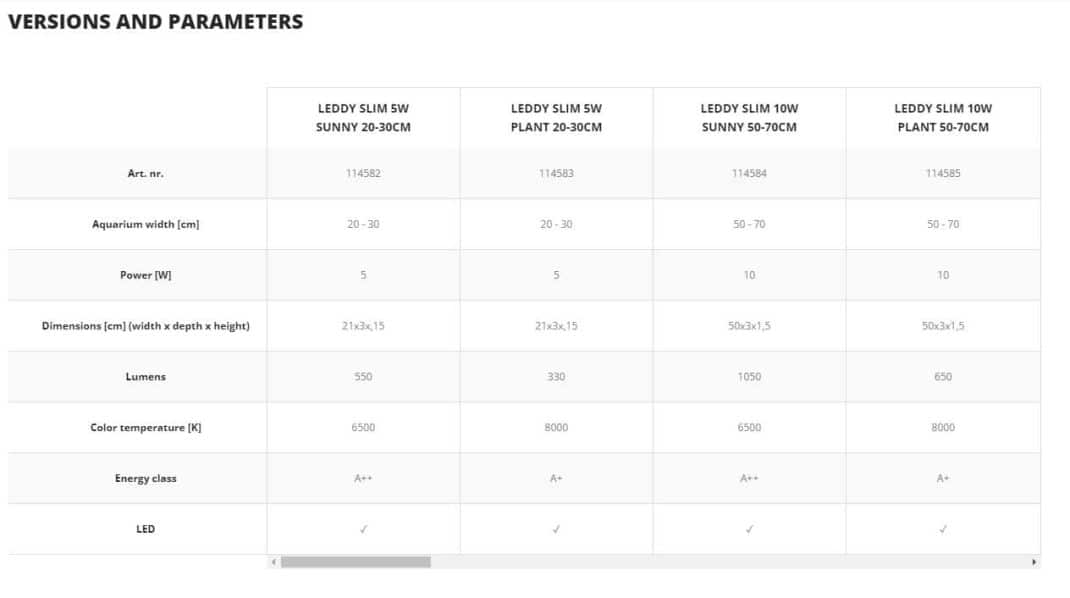Image resolution: width=1070 pixels, height=598 pixels.
Task: Click the 1050 lumens value
Action: [x=749, y=377]
